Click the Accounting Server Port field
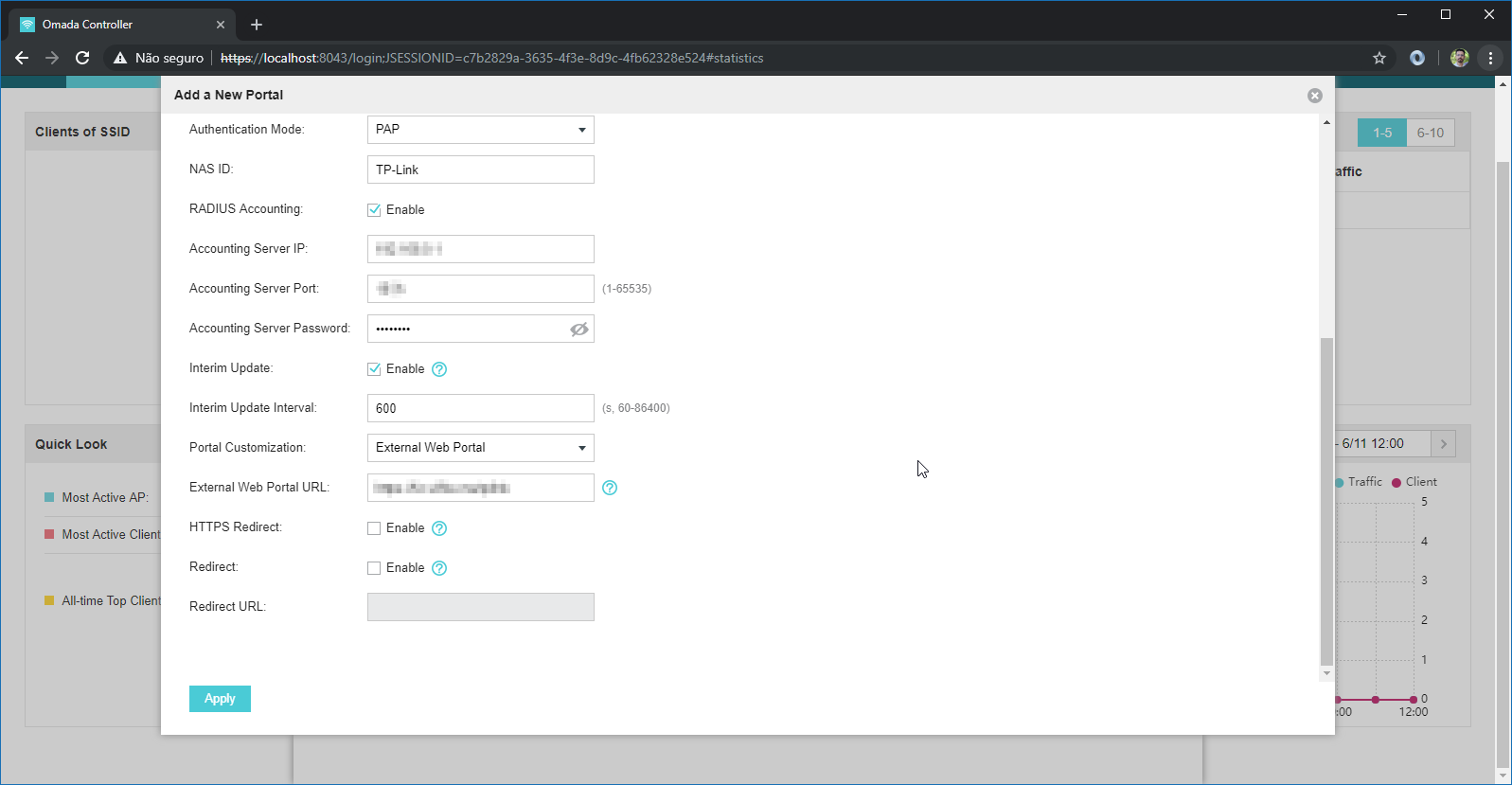 [481, 289]
